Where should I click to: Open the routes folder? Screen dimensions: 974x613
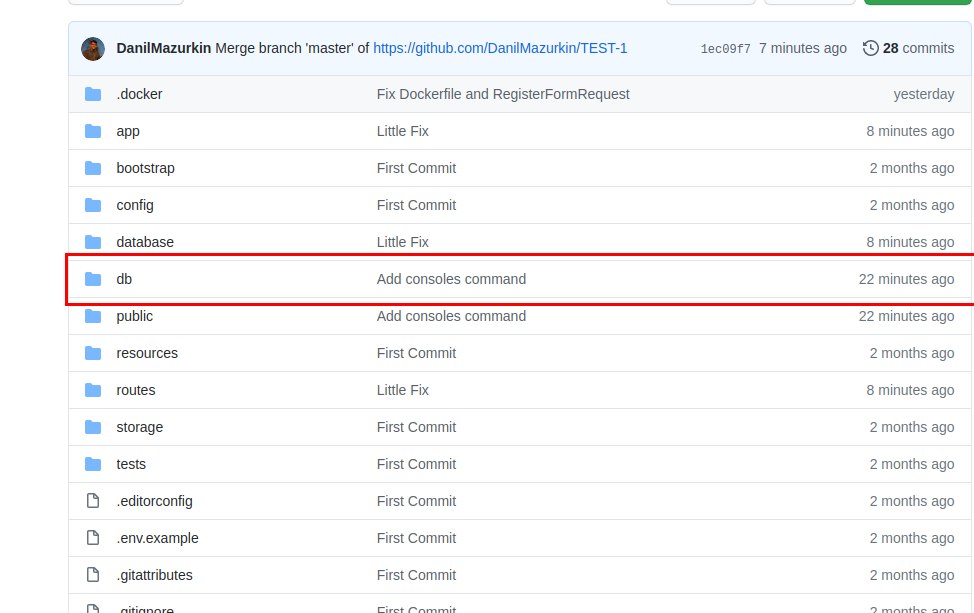pos(135,390)
